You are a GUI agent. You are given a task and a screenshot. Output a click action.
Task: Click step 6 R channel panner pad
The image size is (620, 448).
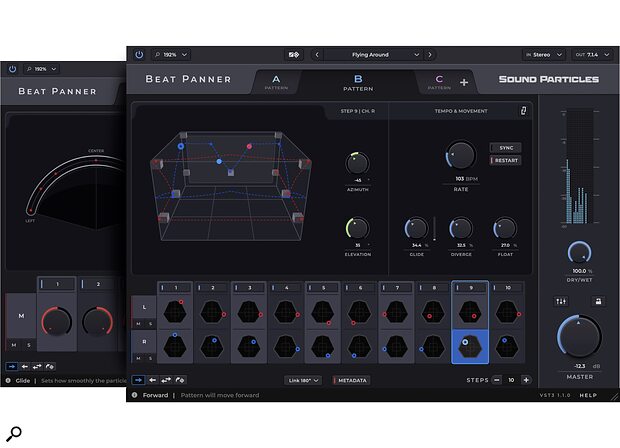[359, 346]
